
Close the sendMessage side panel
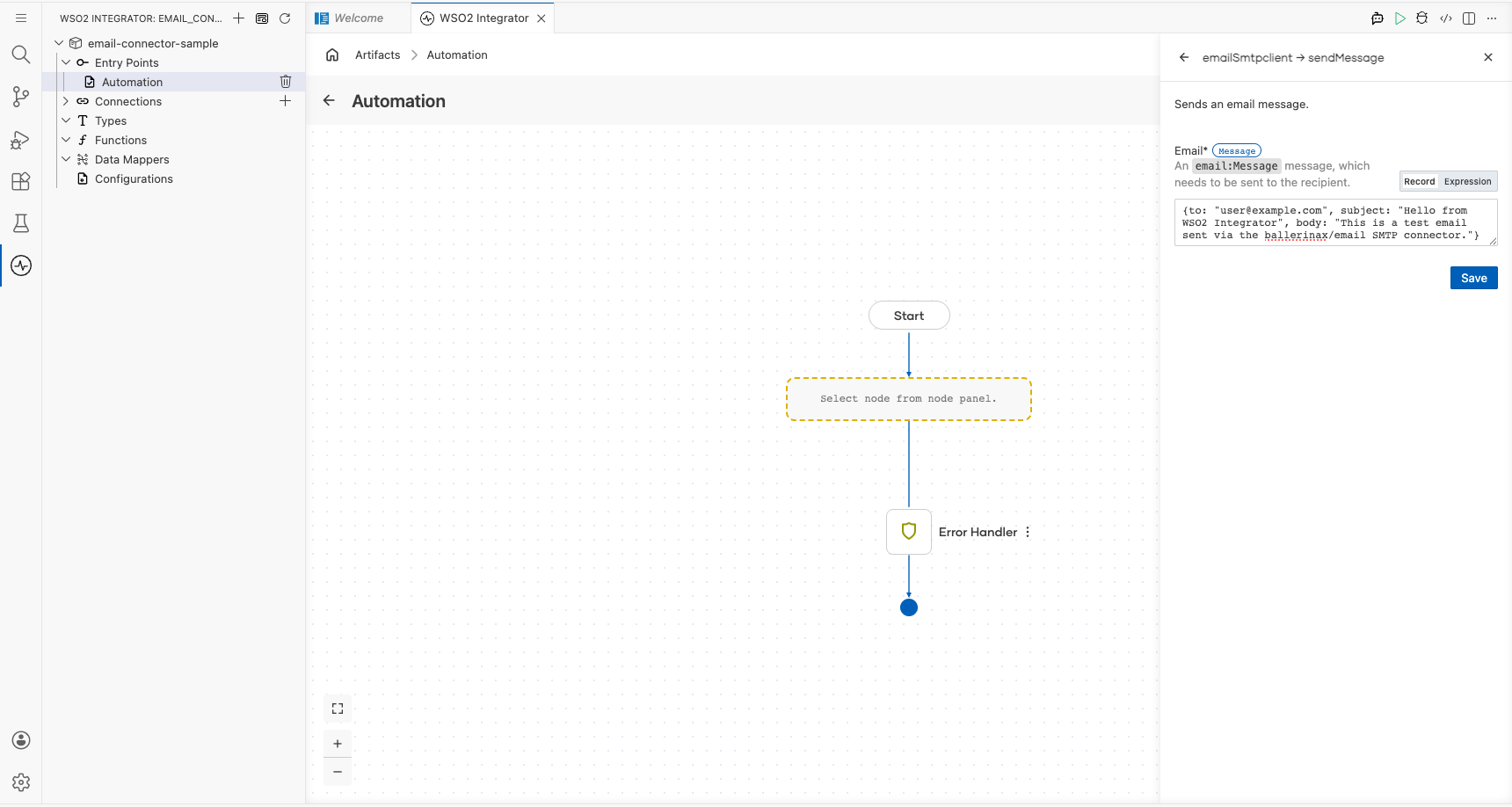click(x=1488, y=57)
